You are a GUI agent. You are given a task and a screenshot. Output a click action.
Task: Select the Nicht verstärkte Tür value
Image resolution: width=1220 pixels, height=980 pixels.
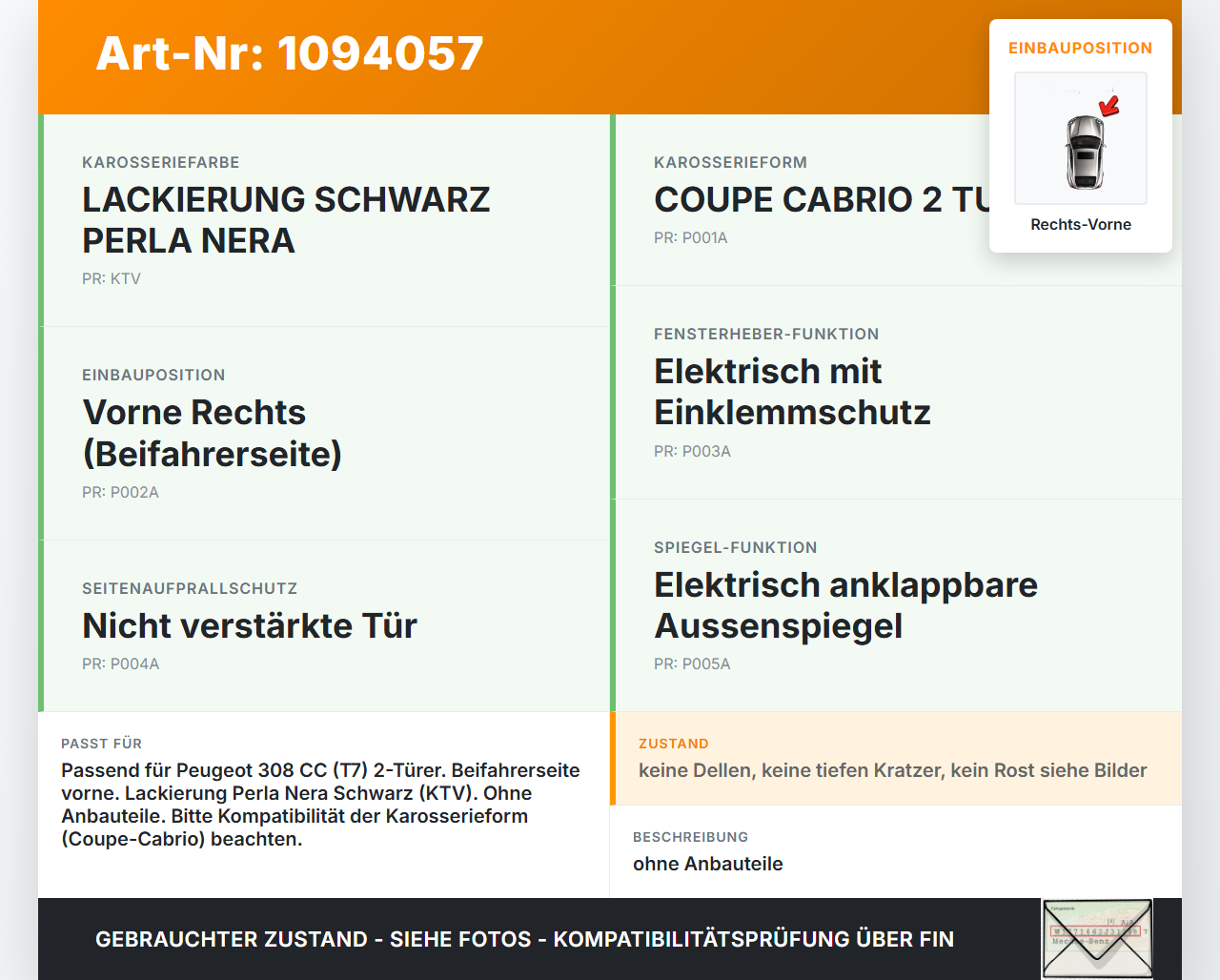[250, 626]
